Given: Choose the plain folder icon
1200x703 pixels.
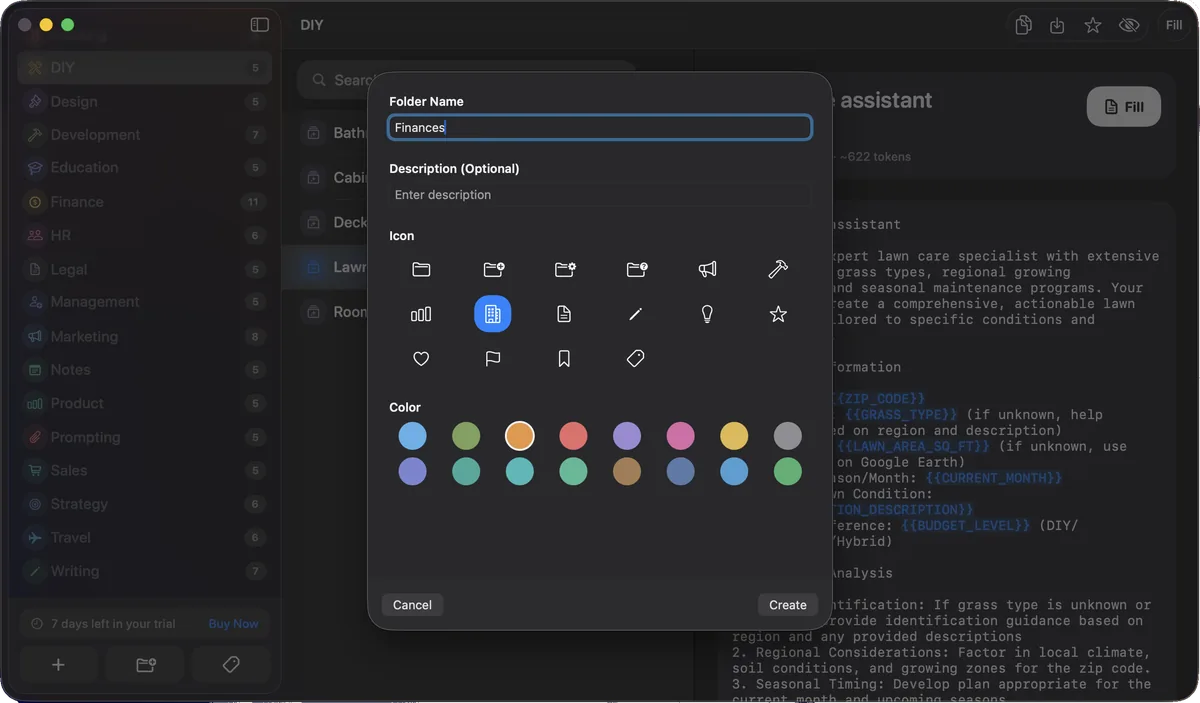Looking at the screenshot, I should [421, 269].
